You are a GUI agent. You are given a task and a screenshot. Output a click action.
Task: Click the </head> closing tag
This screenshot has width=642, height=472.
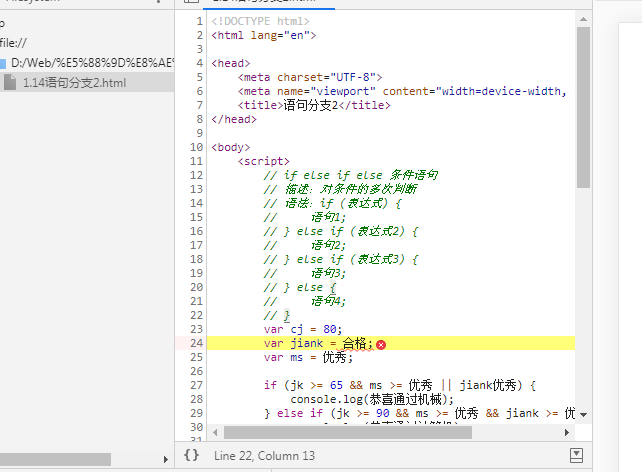tap(234, 119)
